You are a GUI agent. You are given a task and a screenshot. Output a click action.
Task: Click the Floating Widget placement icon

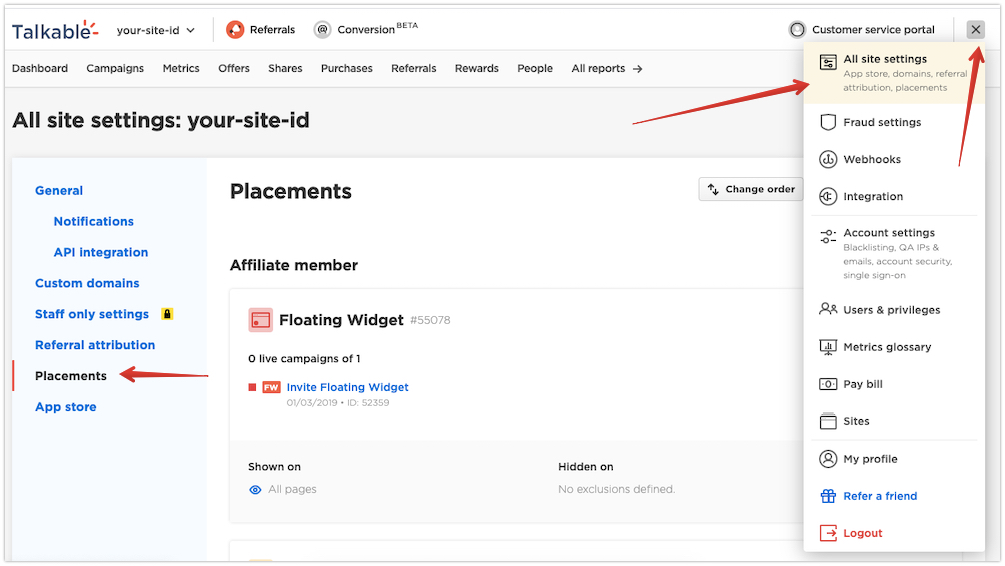[x=260, y=320]
